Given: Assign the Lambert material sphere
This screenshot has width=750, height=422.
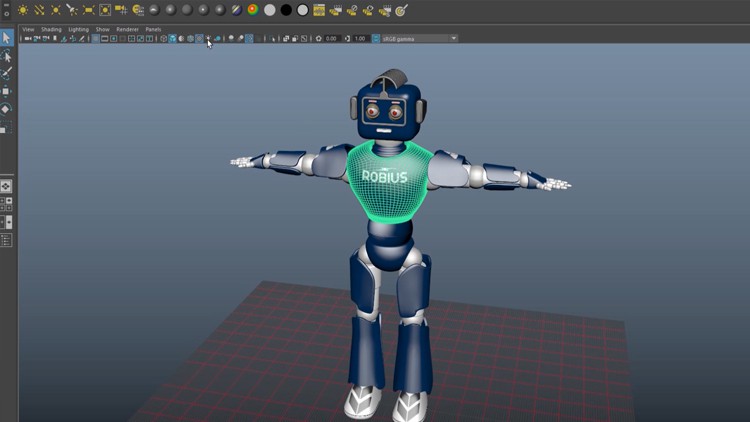Looking at the screenshot, I should (187, 10).
